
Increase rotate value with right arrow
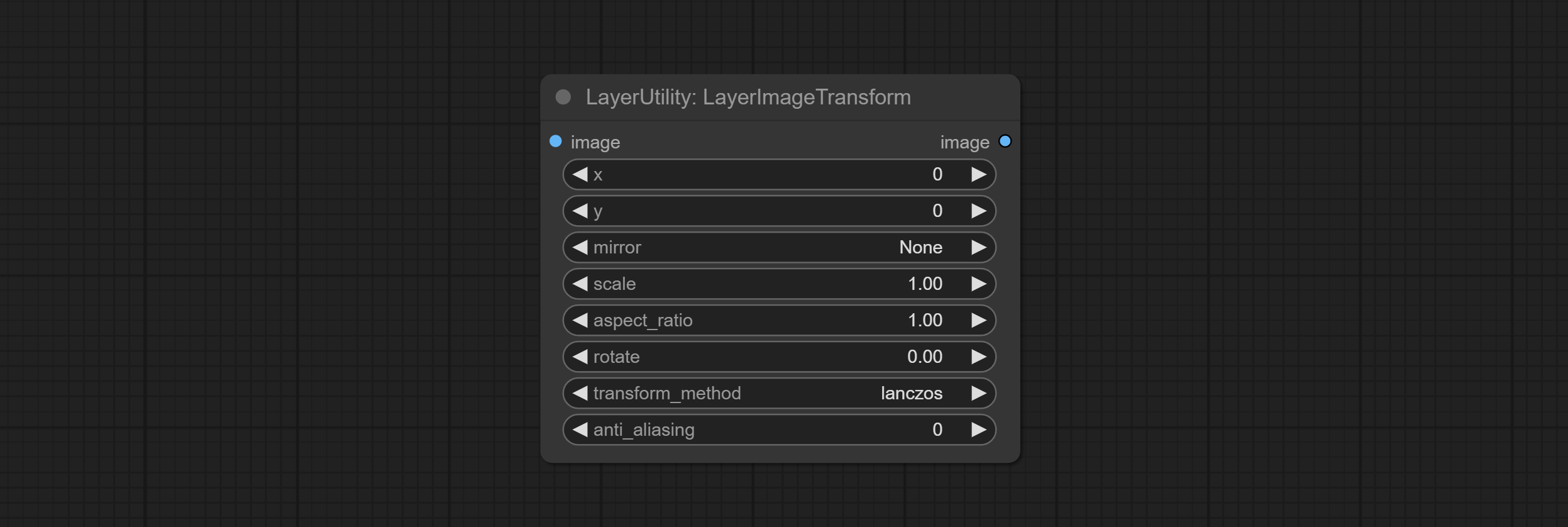pos(978,357)
